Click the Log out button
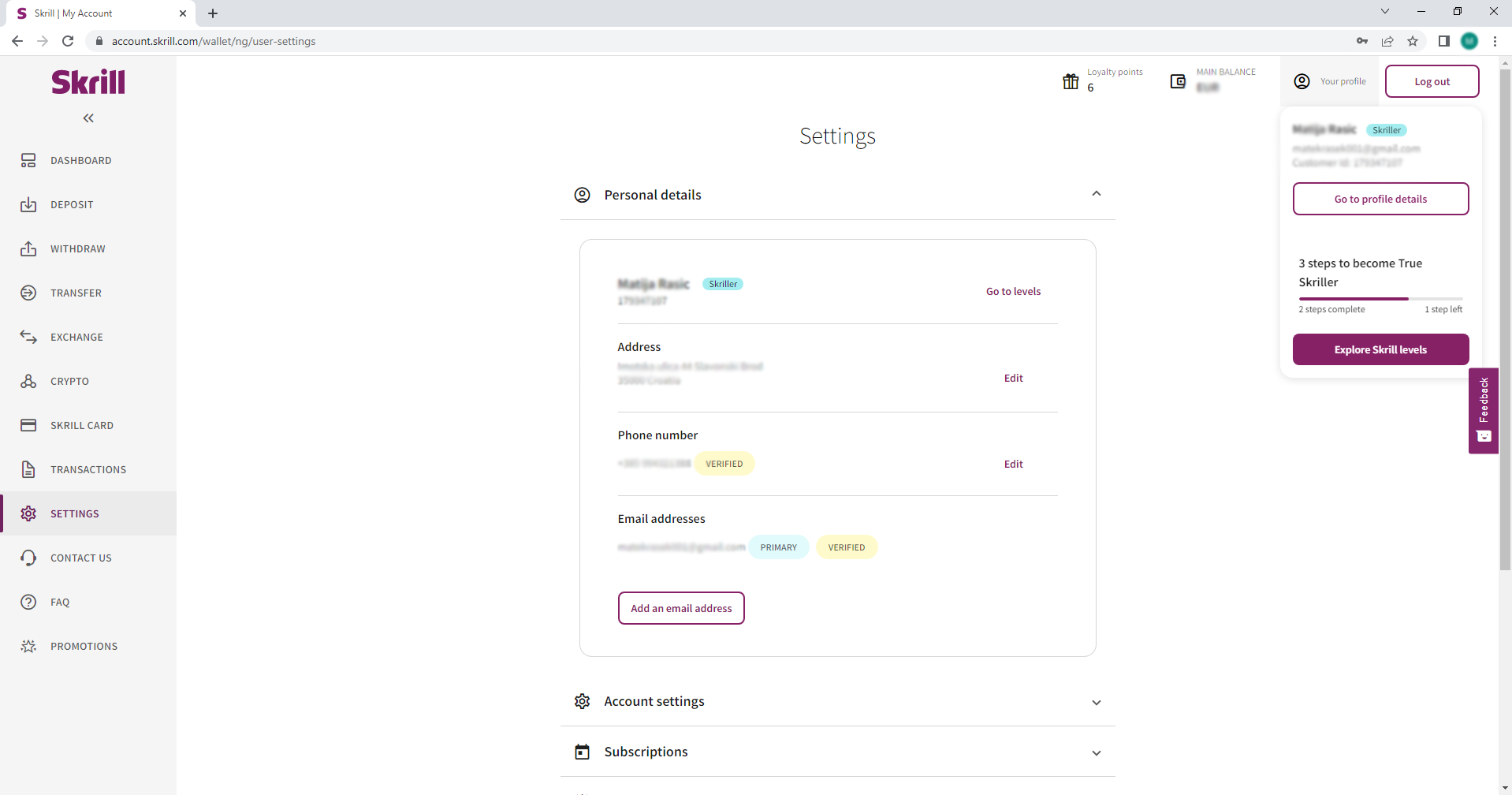The height and width of the screenshot is (795, 1512). (x=1432, y=81)
